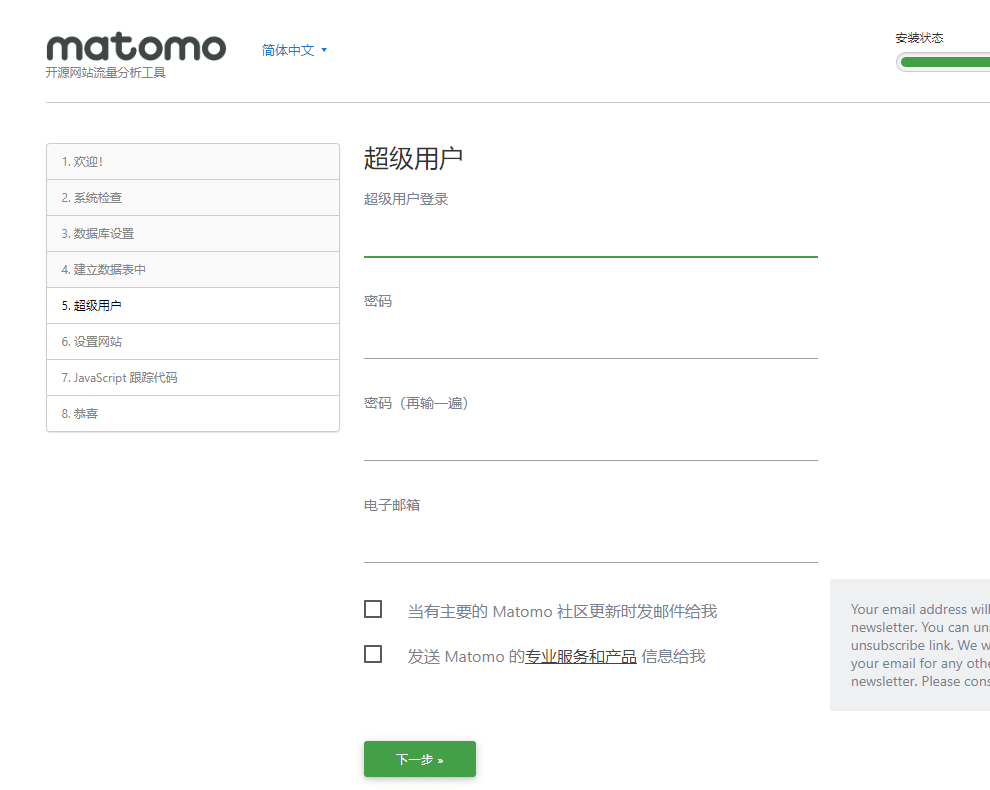Select step 3. 数据库设置
This screenshot has height=790, width=990.
point(193,234)
